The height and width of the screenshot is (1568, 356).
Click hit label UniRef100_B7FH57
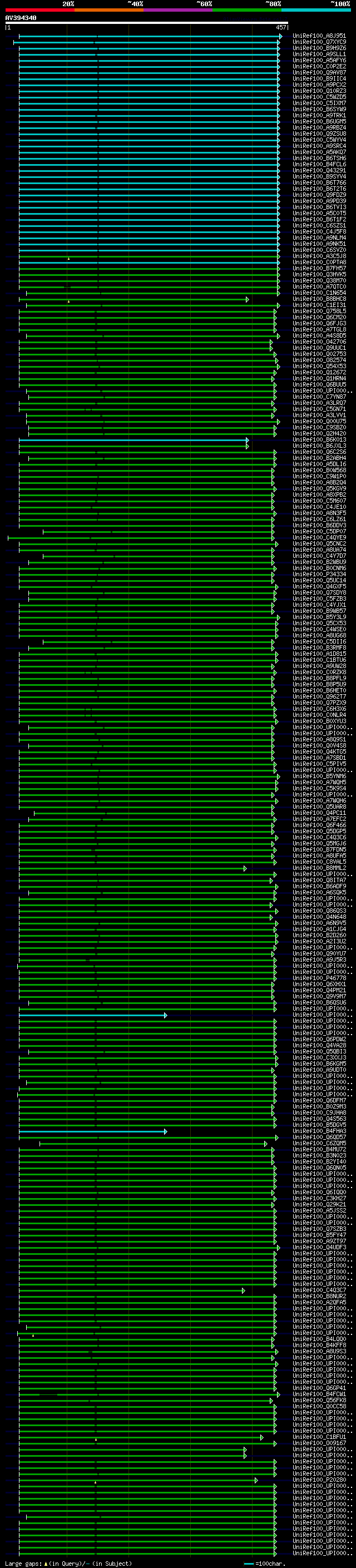click(319, 269)
